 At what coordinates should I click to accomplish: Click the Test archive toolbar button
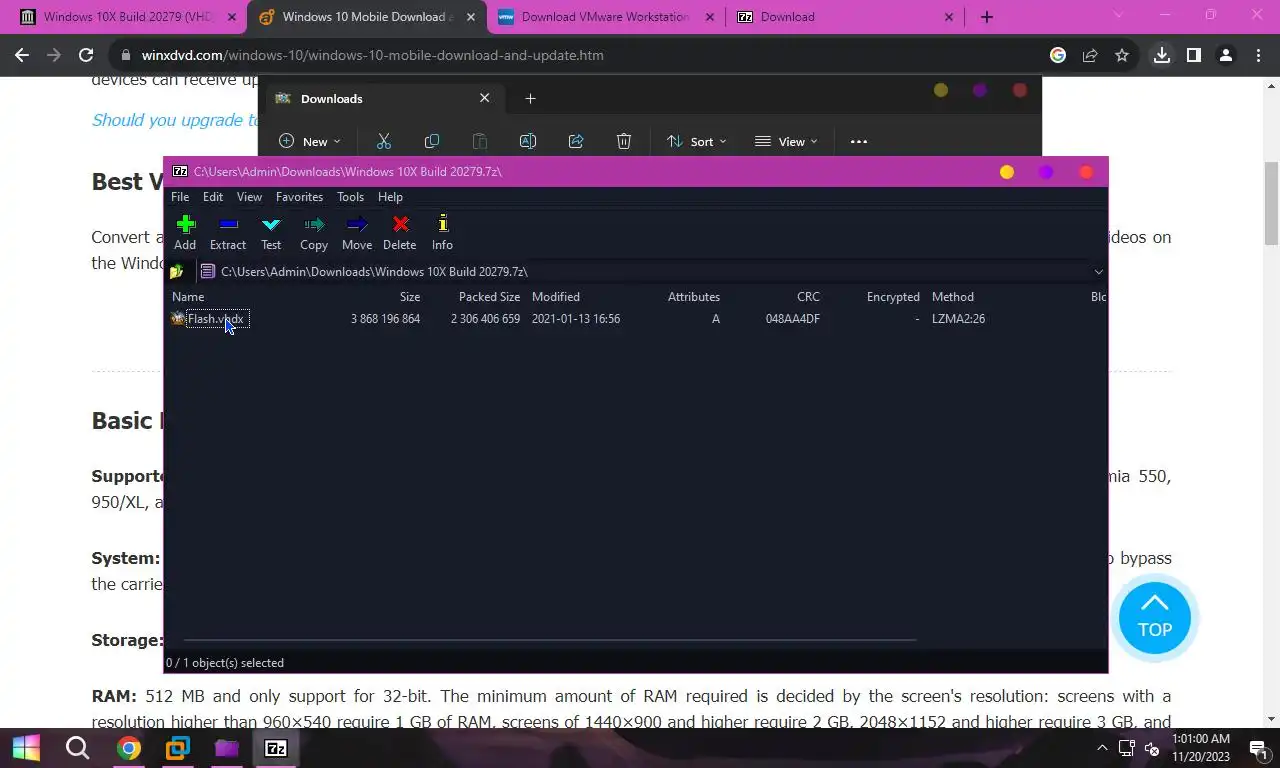coord(271,233)
